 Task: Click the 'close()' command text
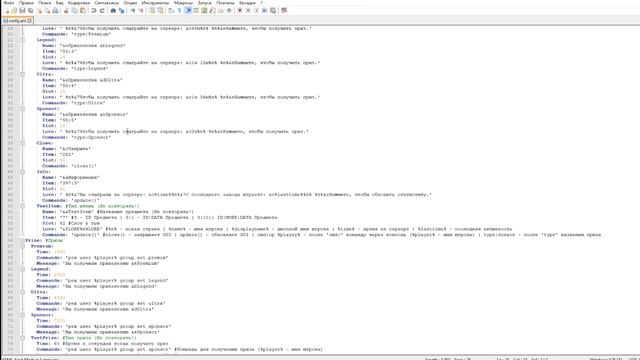click(84, 166)
